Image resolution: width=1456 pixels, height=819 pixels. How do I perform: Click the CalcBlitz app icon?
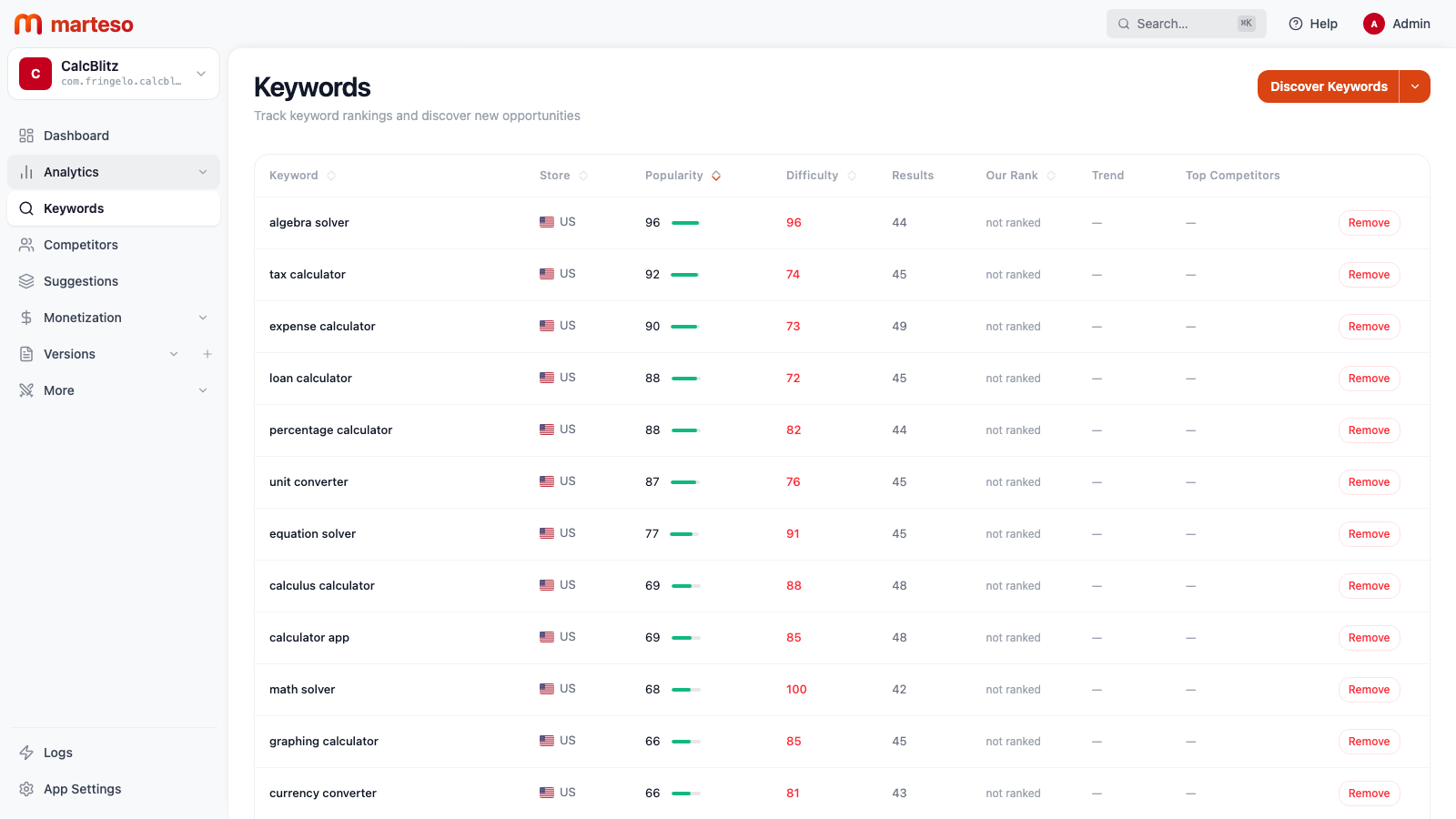35,74
